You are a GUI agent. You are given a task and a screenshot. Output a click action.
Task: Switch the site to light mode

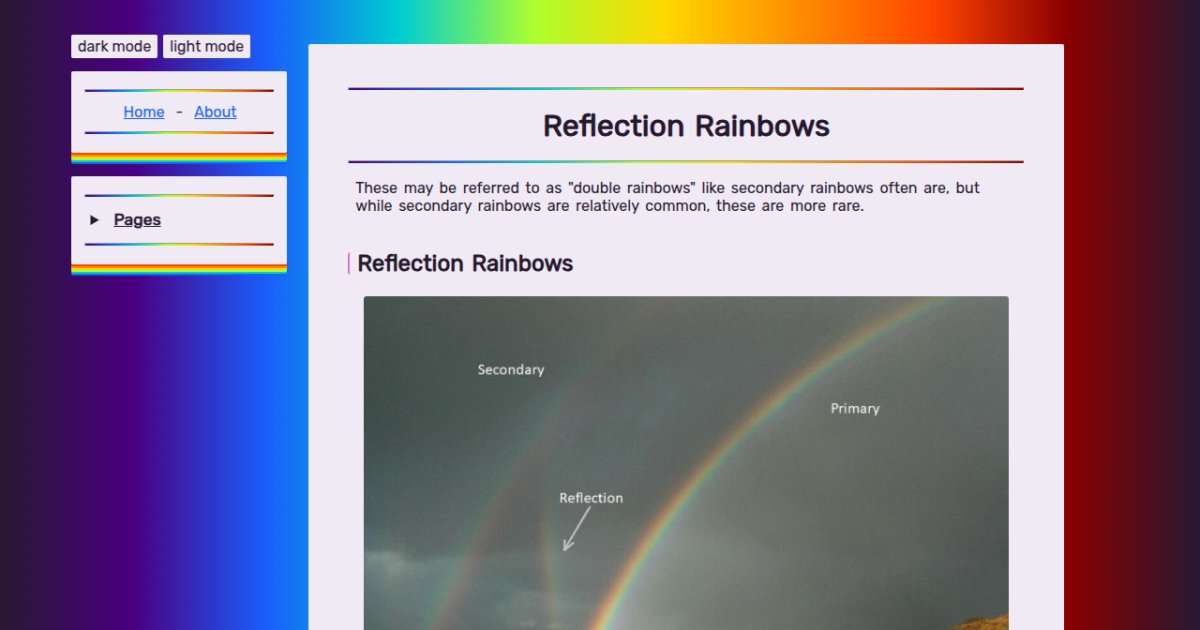(x=206, y=46)
